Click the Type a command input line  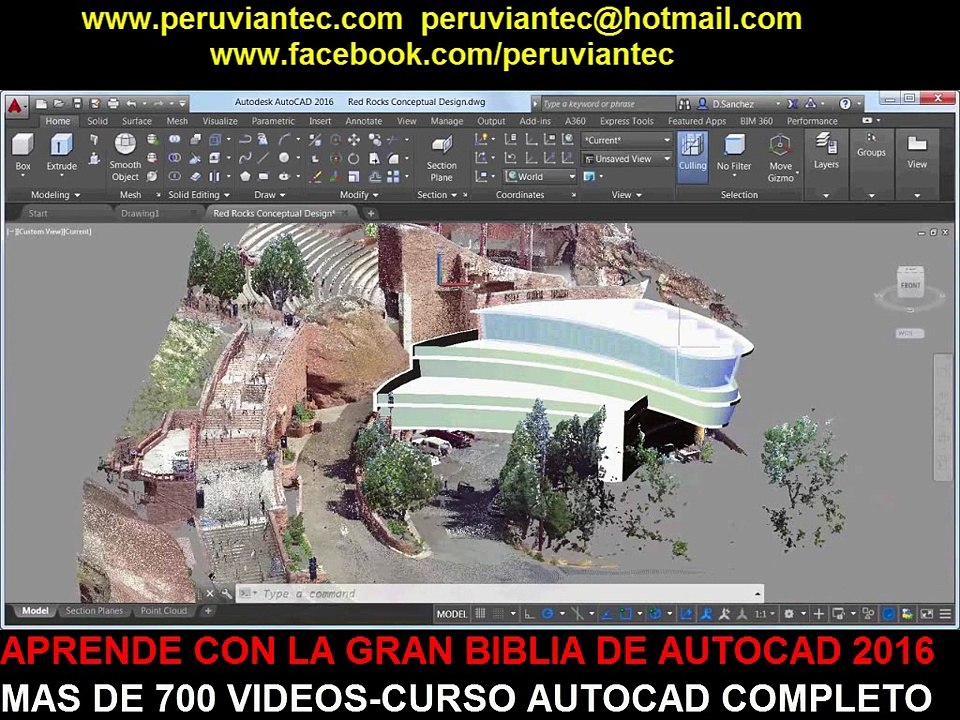click(499, 594)
